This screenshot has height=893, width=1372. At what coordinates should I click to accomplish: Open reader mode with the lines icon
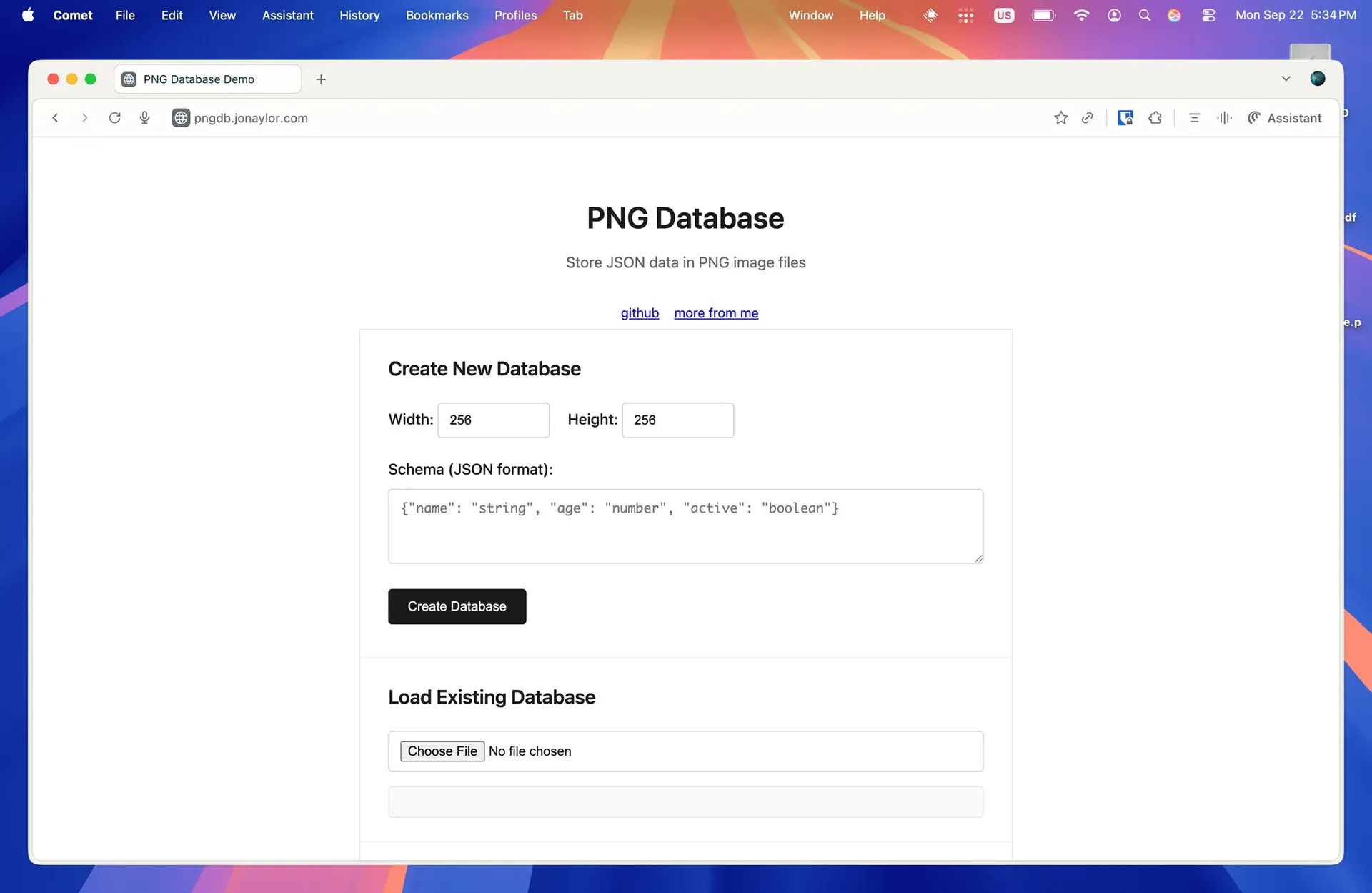pos(1193,117)
